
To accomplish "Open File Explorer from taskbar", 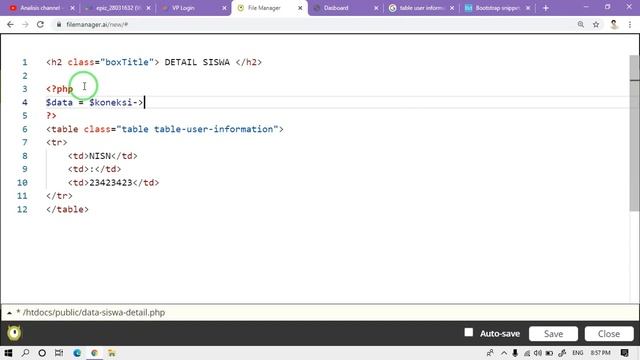I will pos(111,353).
